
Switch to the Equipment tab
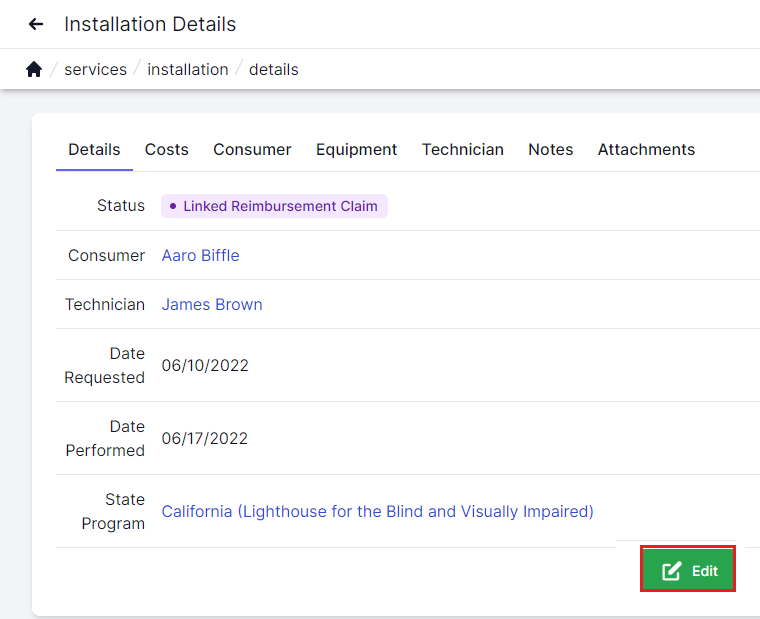(x=356, y=149)
